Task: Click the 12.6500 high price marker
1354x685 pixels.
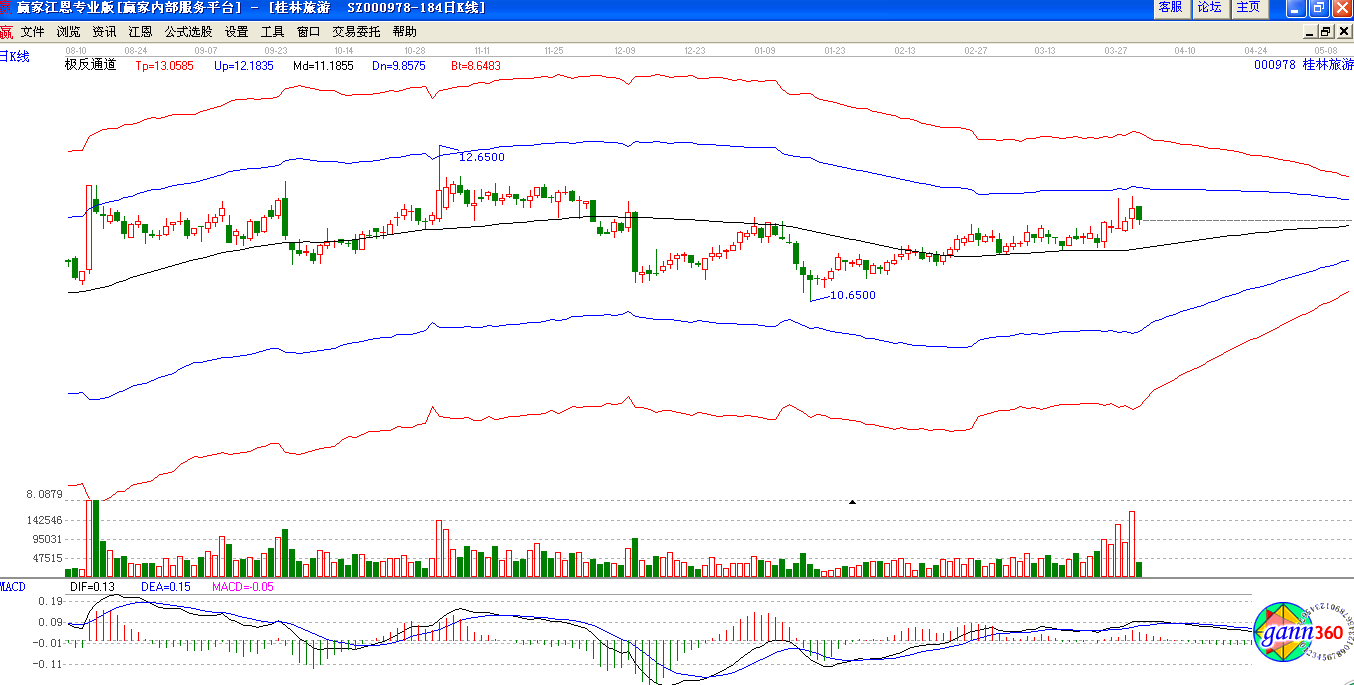Action: pos(481,157)
